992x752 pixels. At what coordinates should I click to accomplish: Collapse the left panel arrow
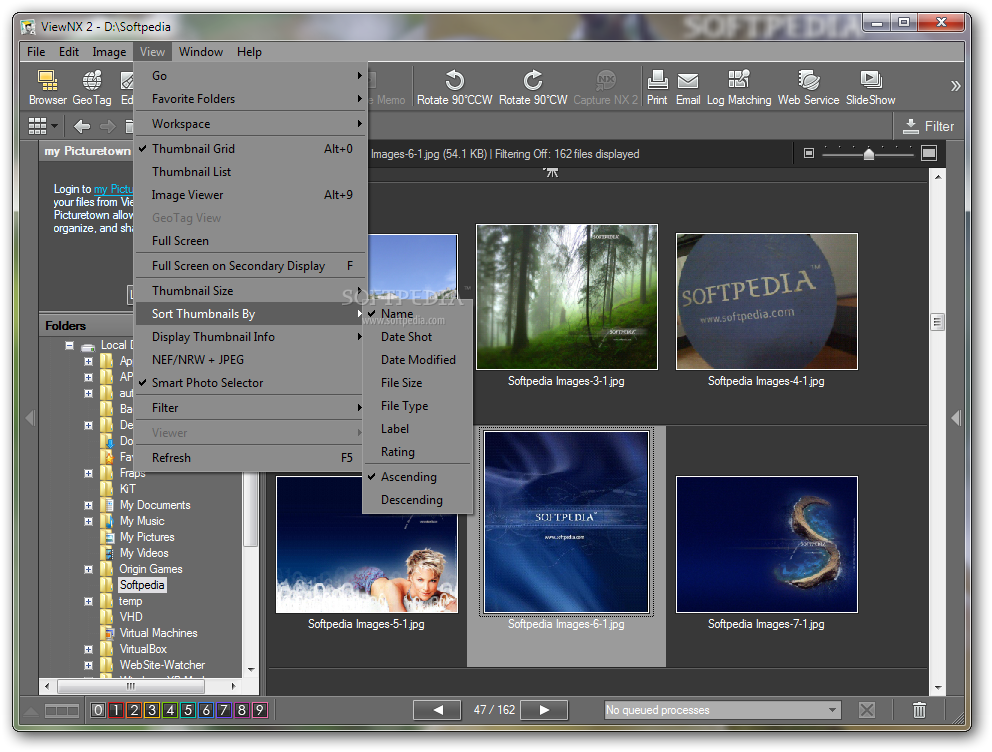[x=29, y=418]
